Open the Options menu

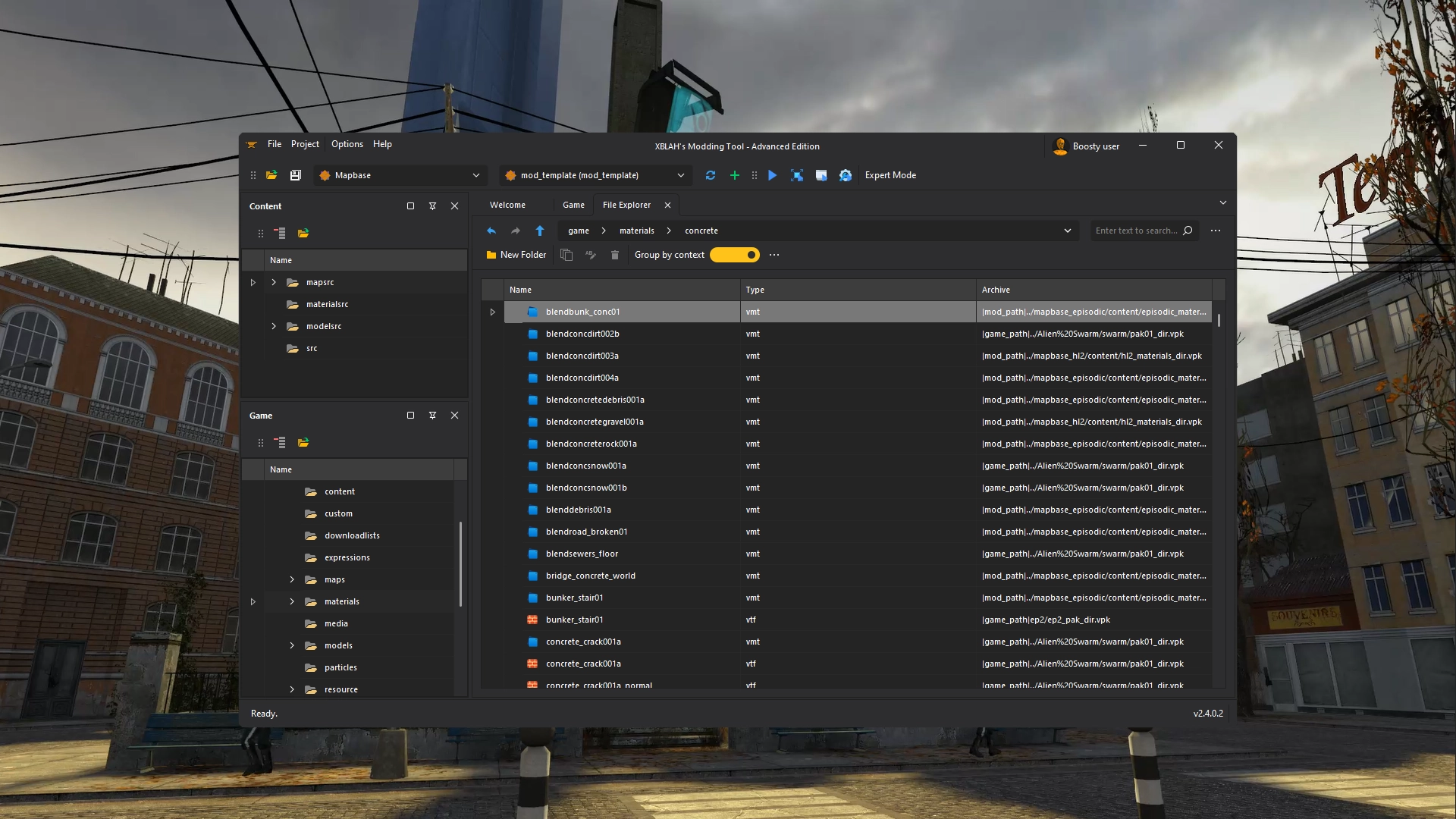click(347, 144)
